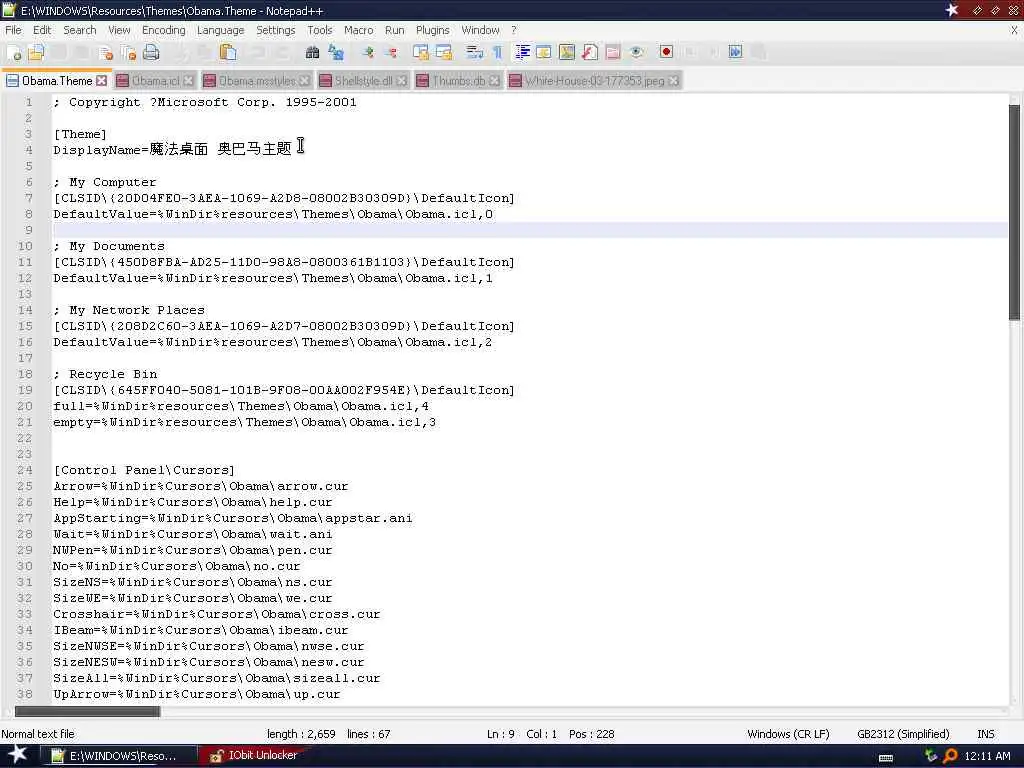Toggle INS insert mode indicator
The image size is (1024, 768).
point(985,734)
